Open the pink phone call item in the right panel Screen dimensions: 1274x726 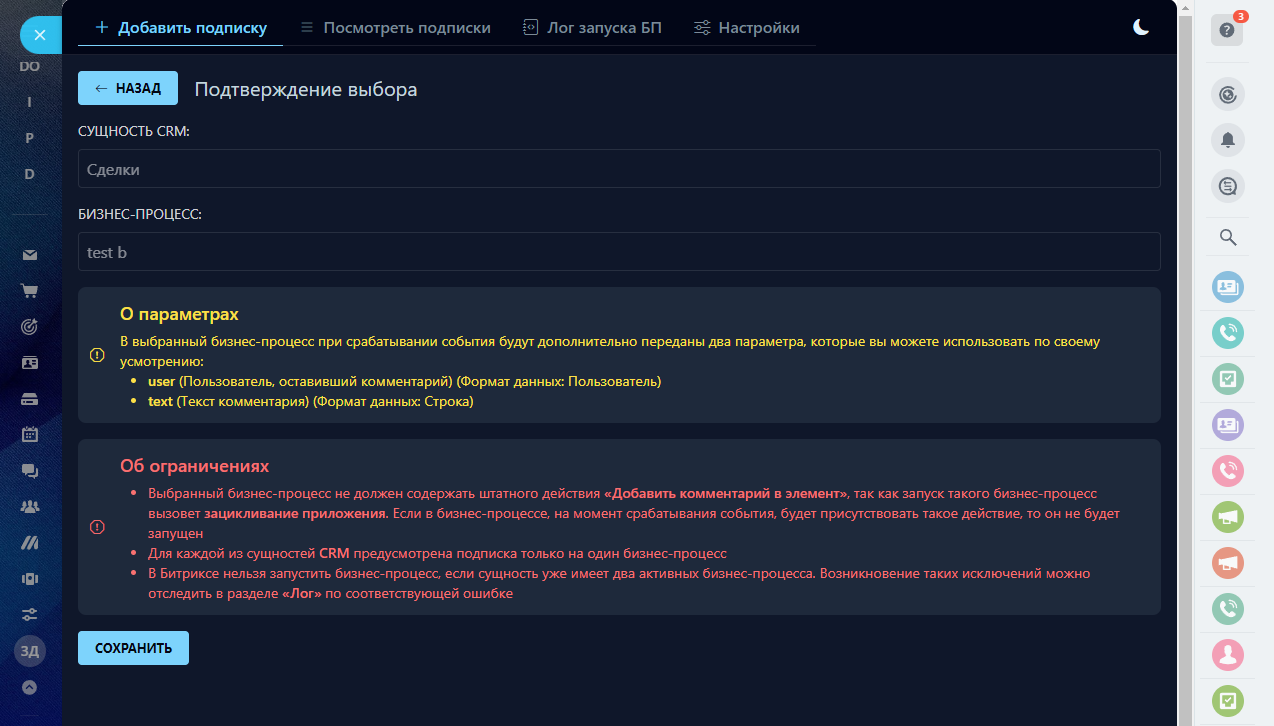[x=1227, y=471]
